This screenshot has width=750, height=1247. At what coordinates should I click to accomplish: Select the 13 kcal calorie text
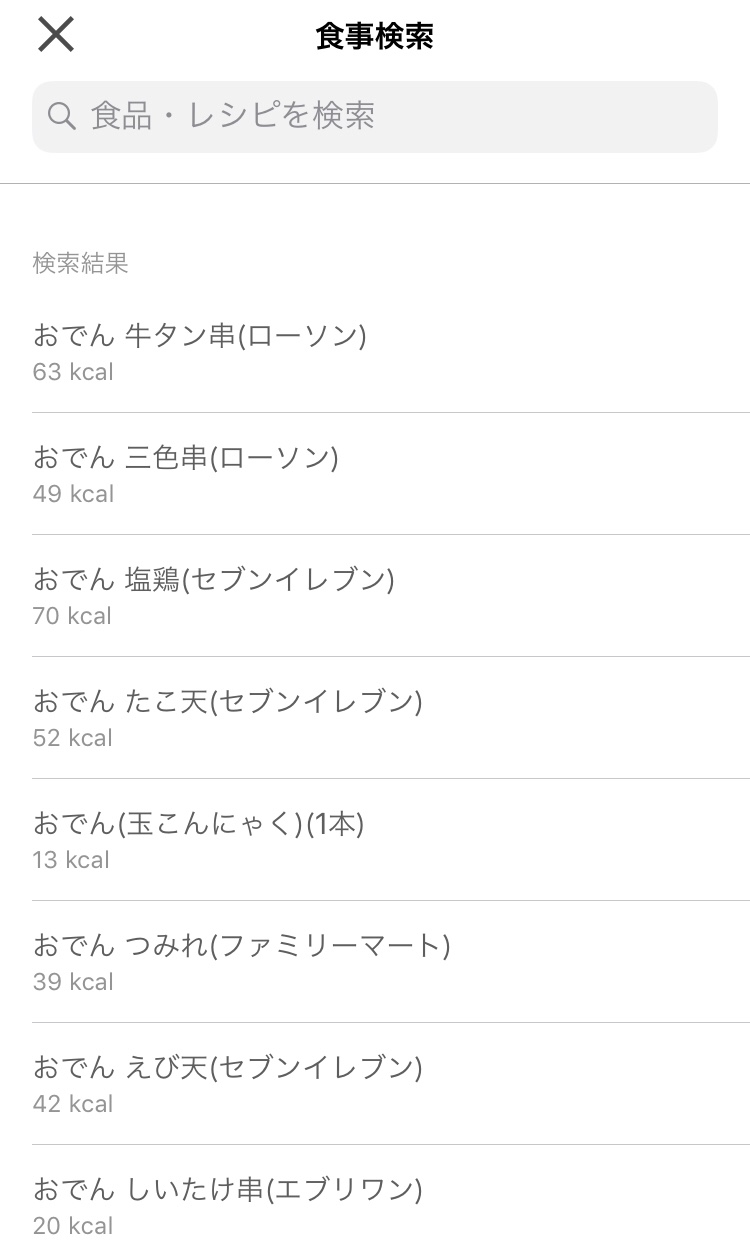tap(71, 860)
